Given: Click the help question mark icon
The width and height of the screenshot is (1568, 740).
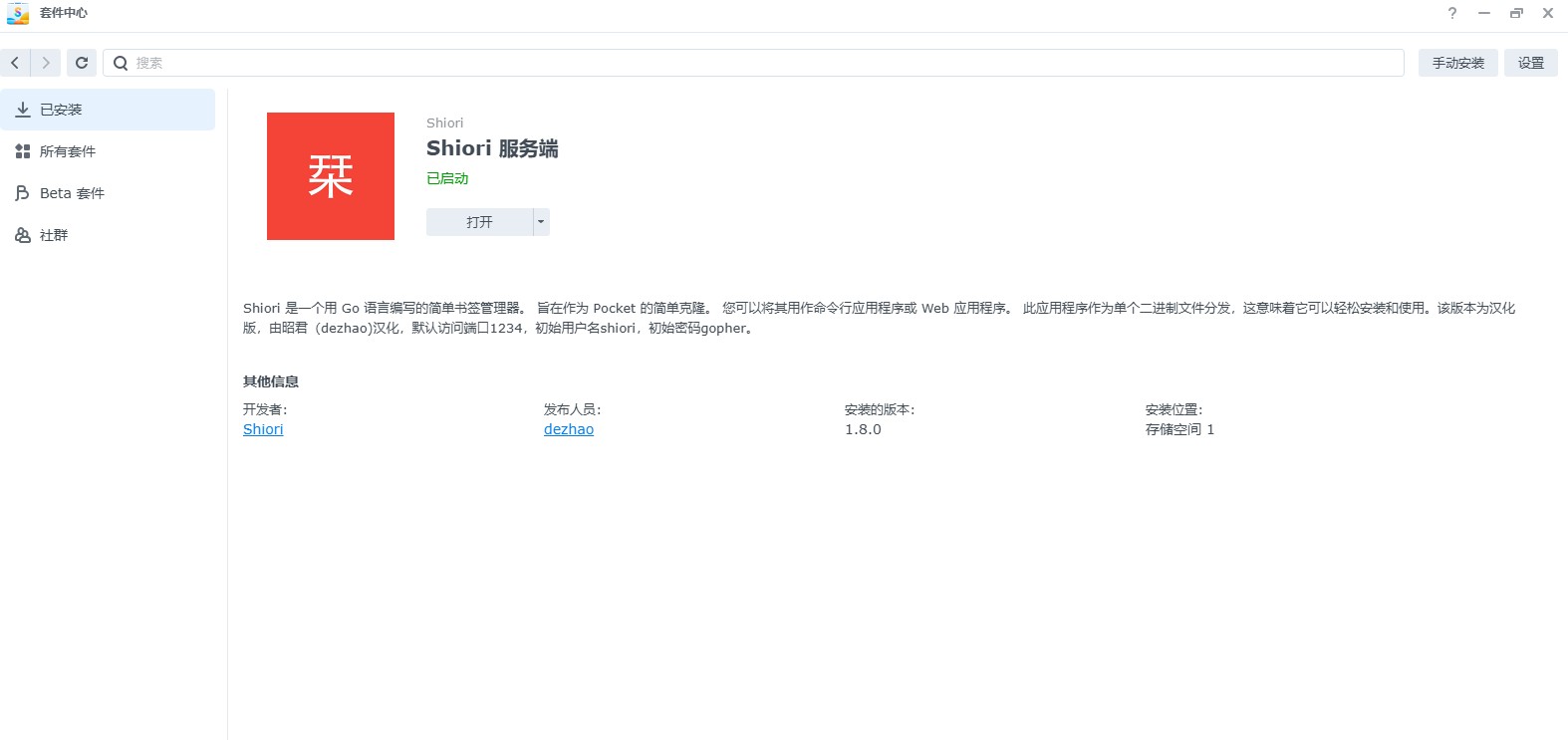Looking at the screenshot, I should (x=1452, y=13).
